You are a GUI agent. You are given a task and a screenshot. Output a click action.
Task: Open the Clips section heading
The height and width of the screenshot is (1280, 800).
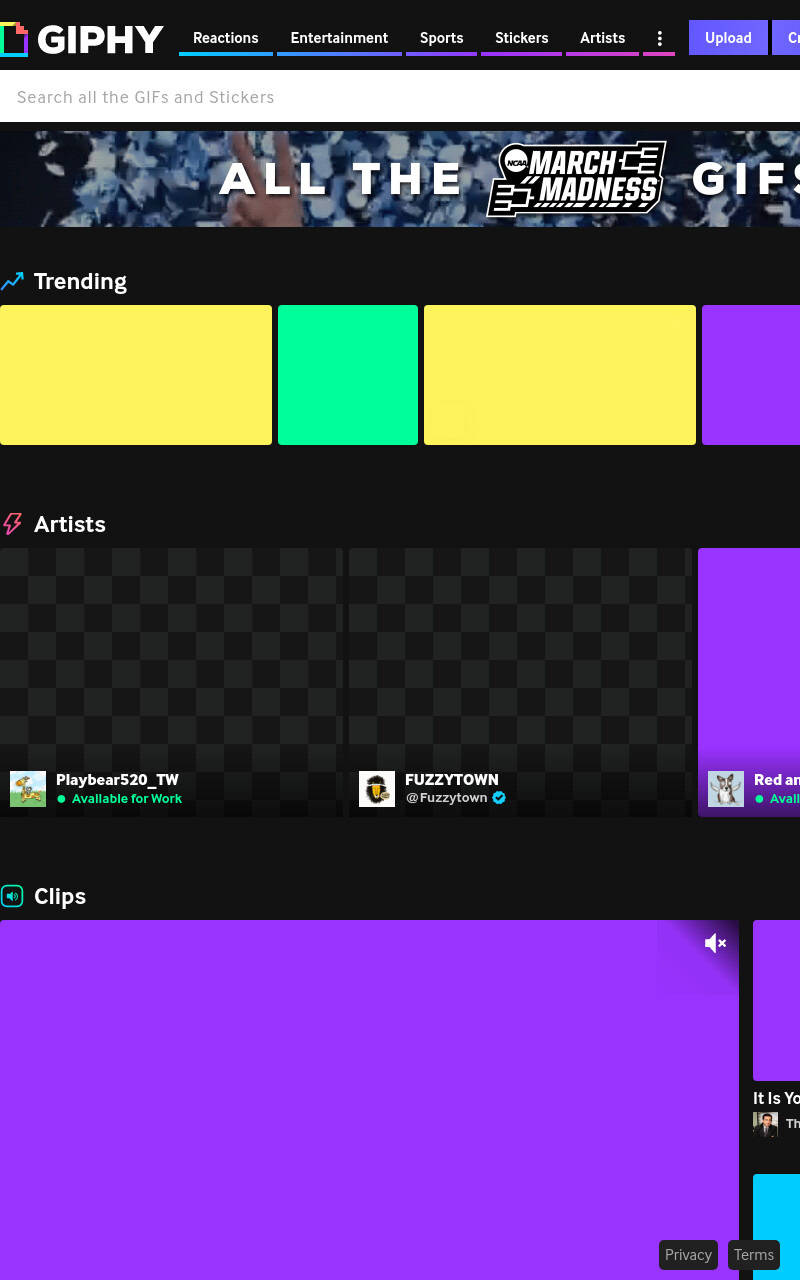(60, 896)
